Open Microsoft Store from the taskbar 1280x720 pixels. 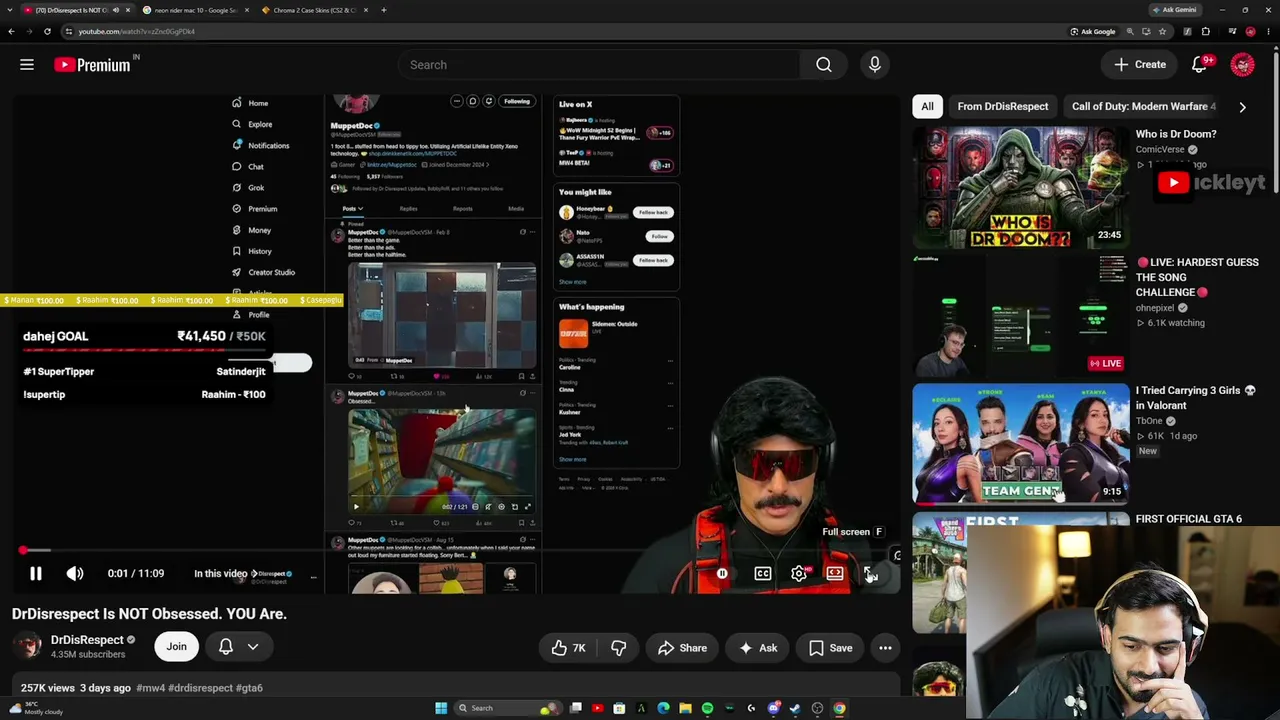(619, 708)
